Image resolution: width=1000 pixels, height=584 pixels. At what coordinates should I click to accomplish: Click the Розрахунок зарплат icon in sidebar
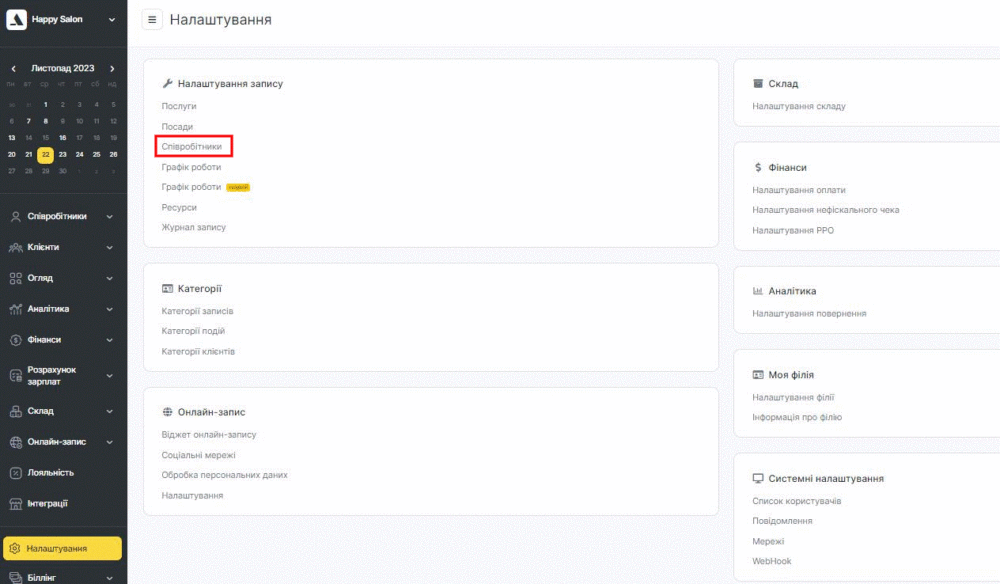click(x=16, y=376)
